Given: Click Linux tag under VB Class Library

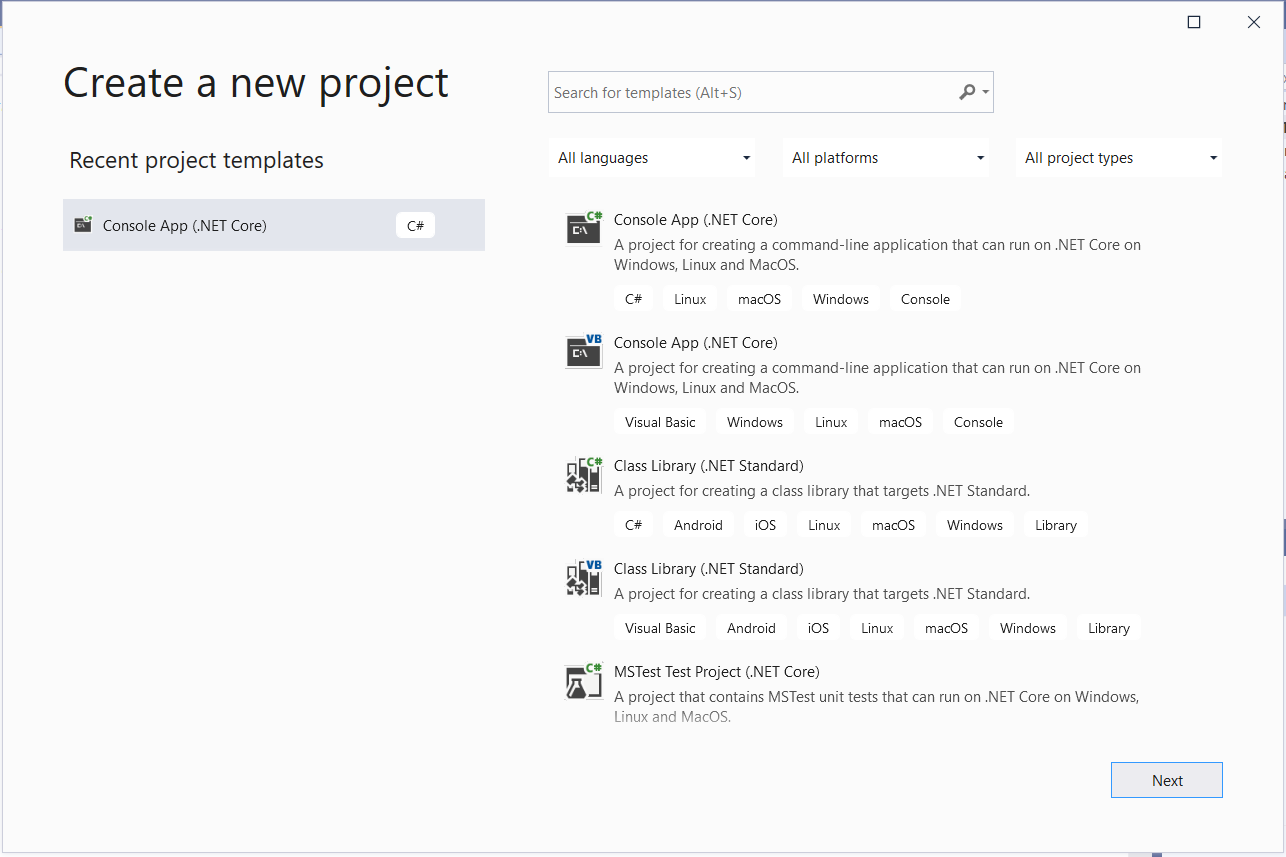Looking at the screenshot, I should 877,628.
